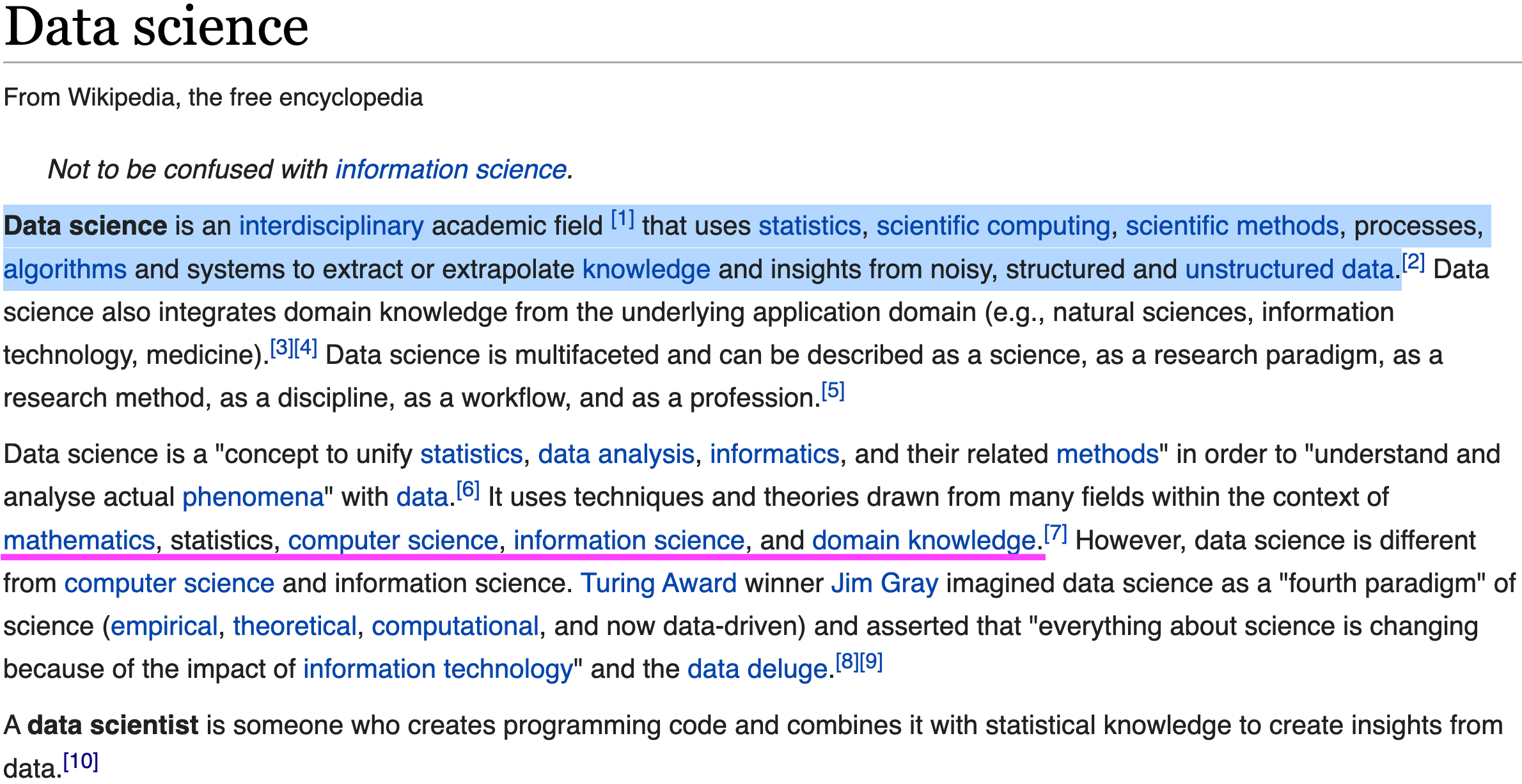Image resolution: width=1522 pixels, height=784 pixels.
Task: Jump to footnote reference [2]
Action: (1413, 262)
